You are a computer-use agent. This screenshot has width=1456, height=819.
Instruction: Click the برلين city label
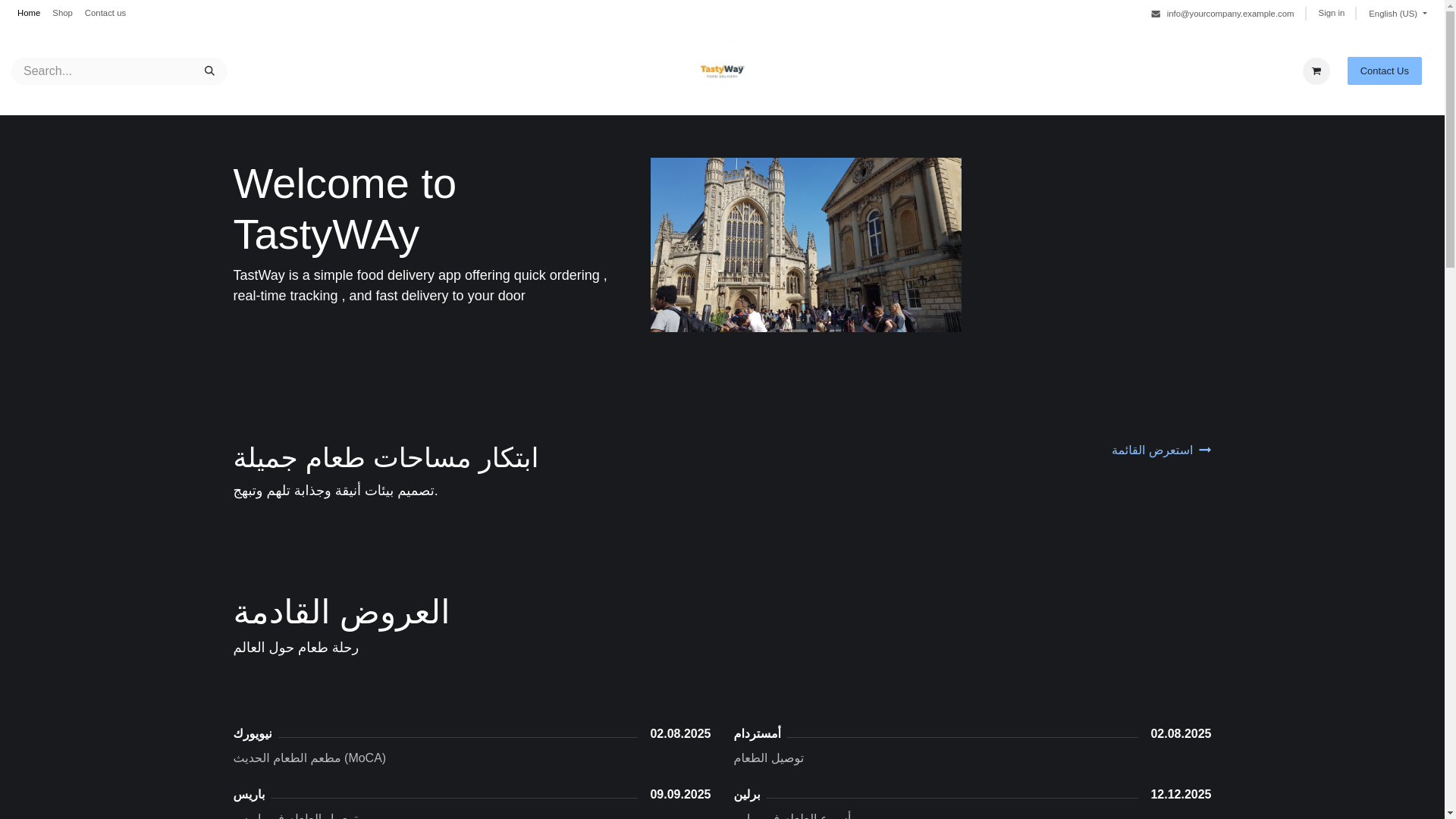pos(747,795)
